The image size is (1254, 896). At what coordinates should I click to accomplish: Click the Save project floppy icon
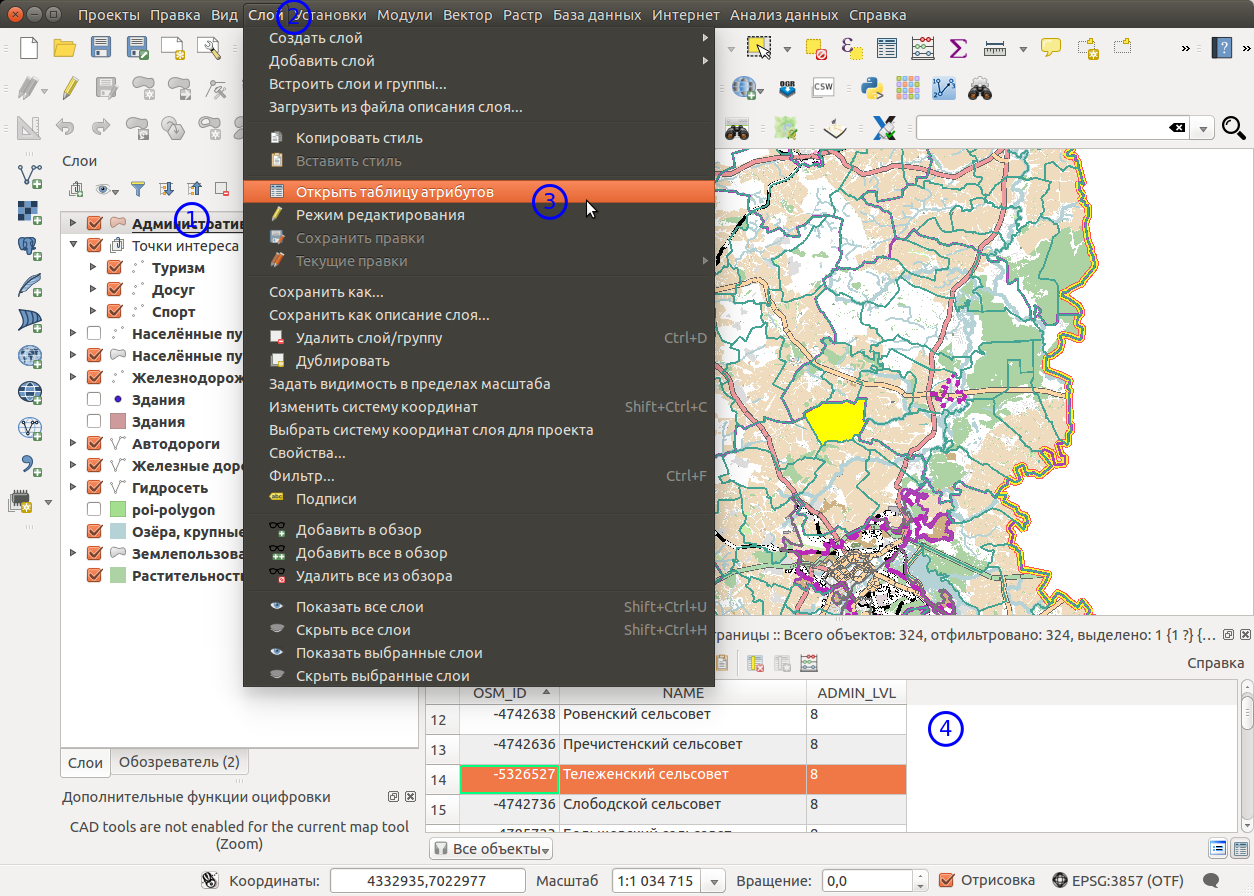coord(100,48)
